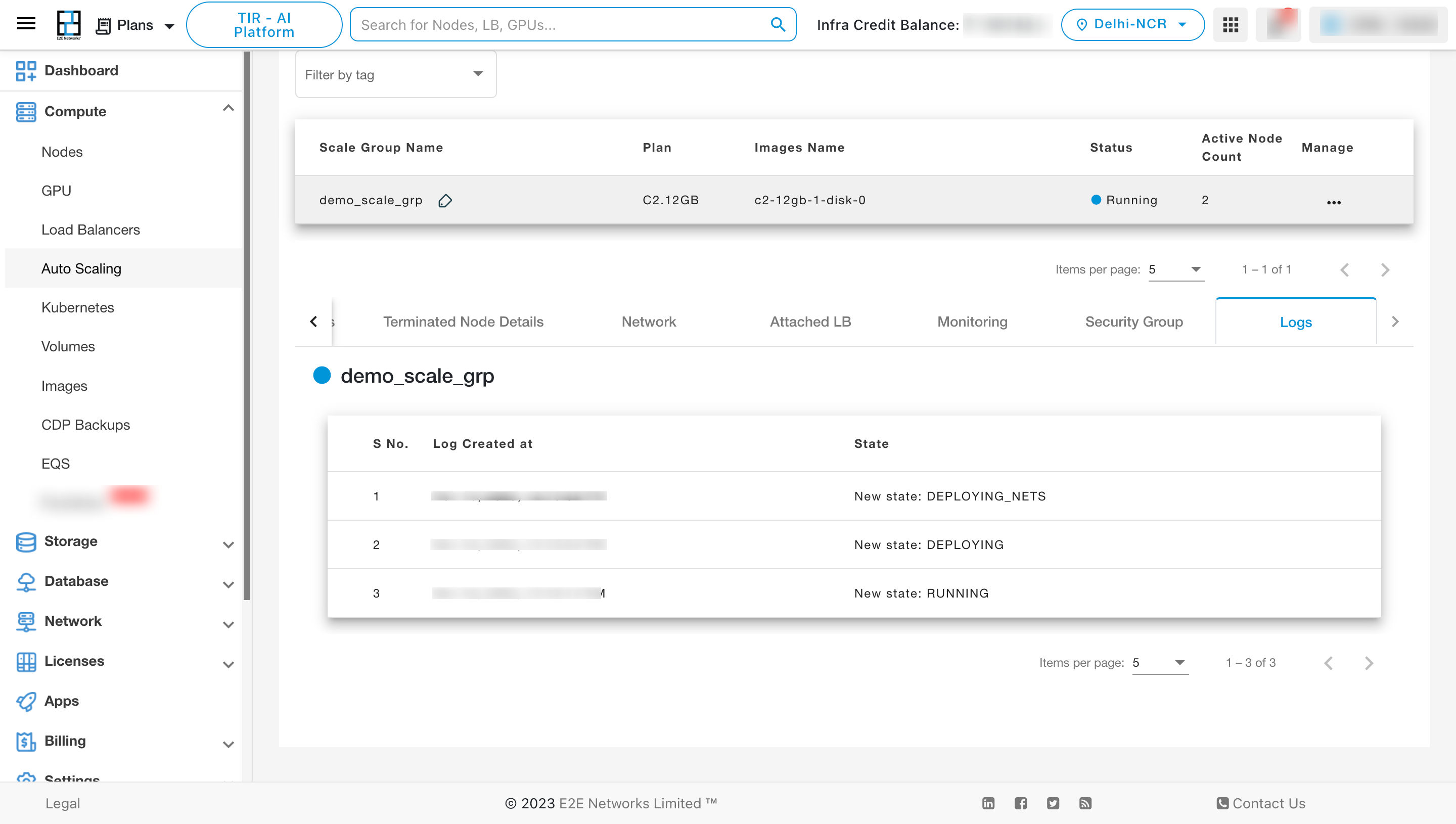Change logs items per page dropdown

point(1160,663)
